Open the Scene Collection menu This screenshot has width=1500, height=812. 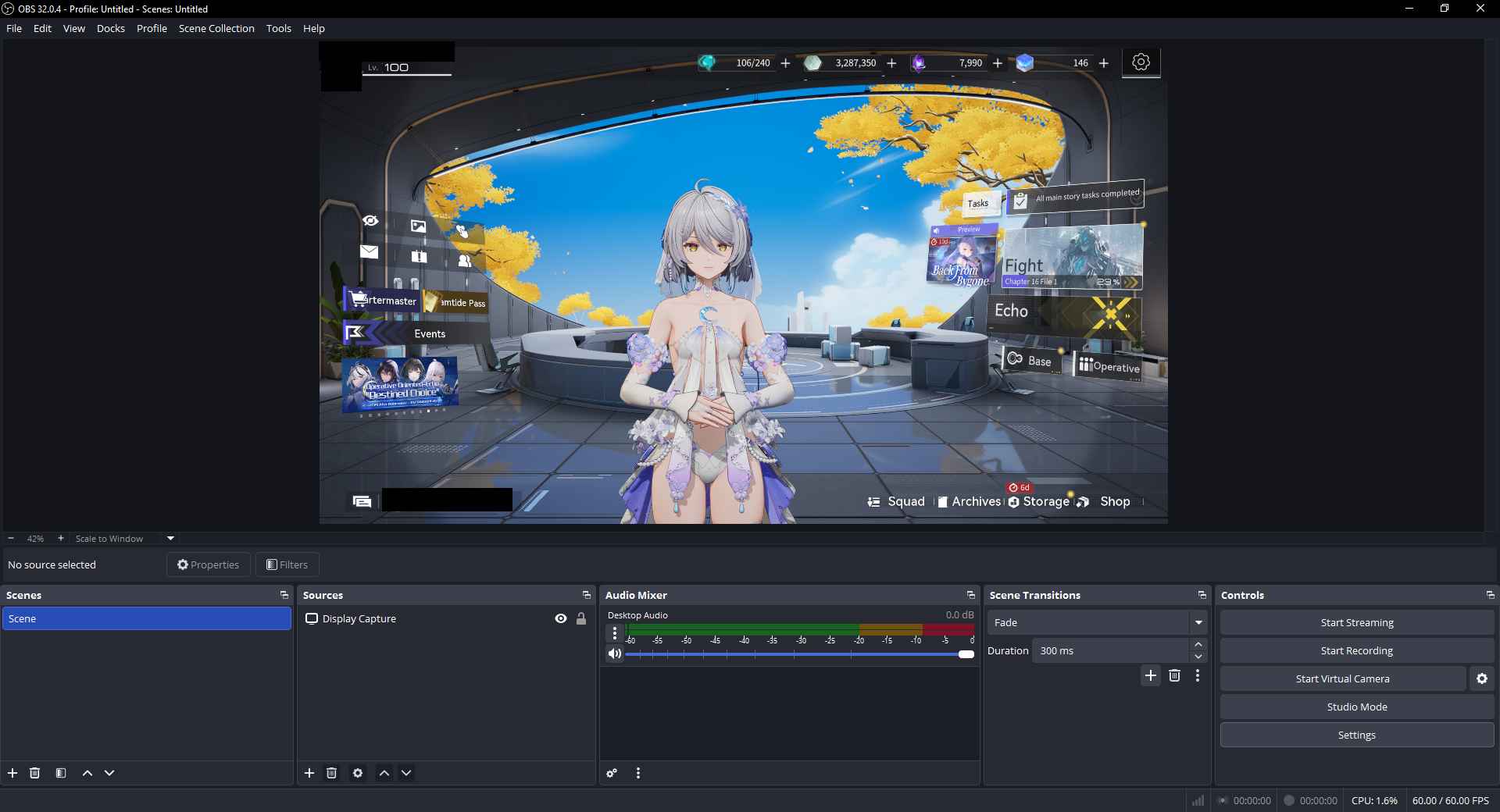216,28
